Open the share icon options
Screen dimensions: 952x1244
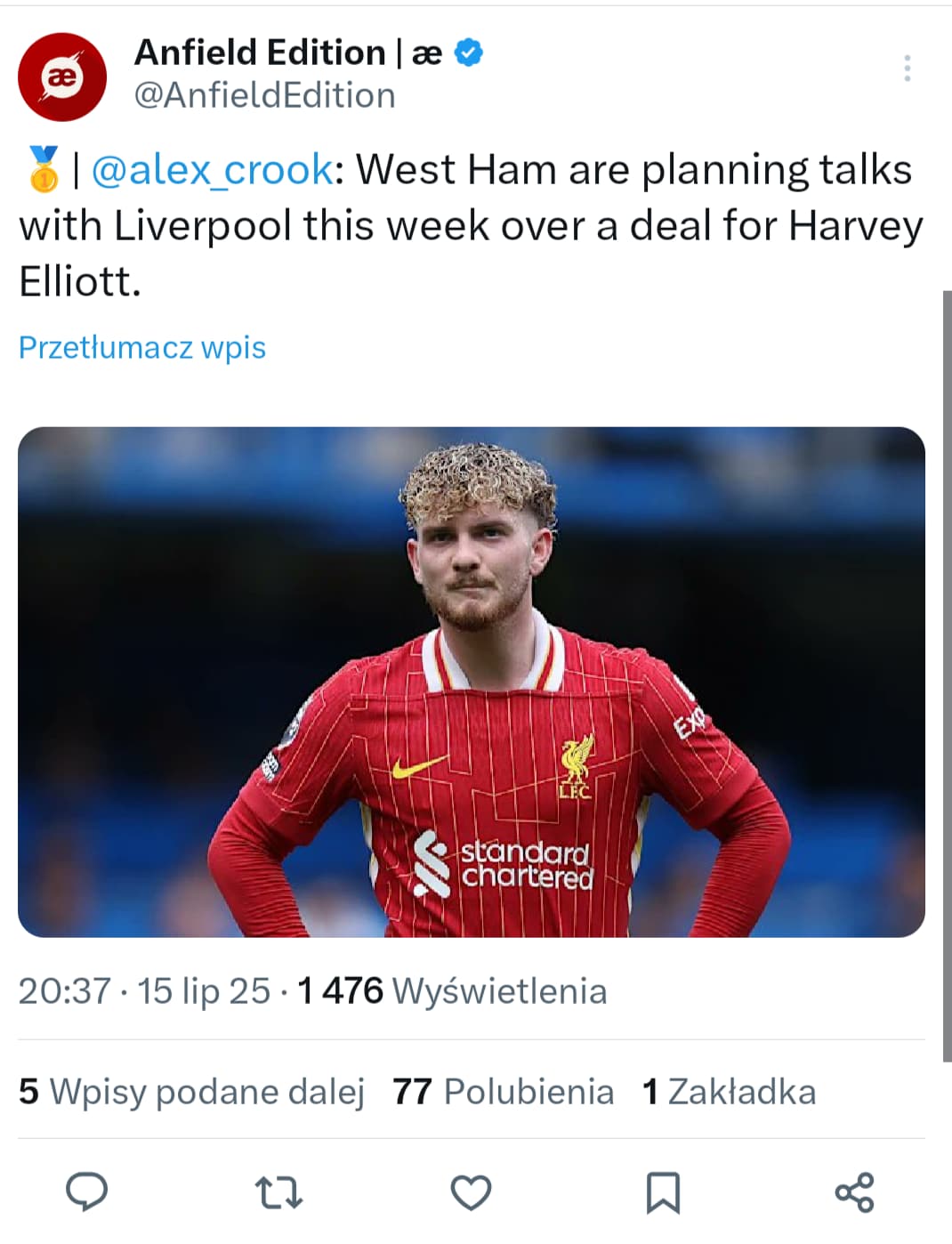click(854, 1192)
